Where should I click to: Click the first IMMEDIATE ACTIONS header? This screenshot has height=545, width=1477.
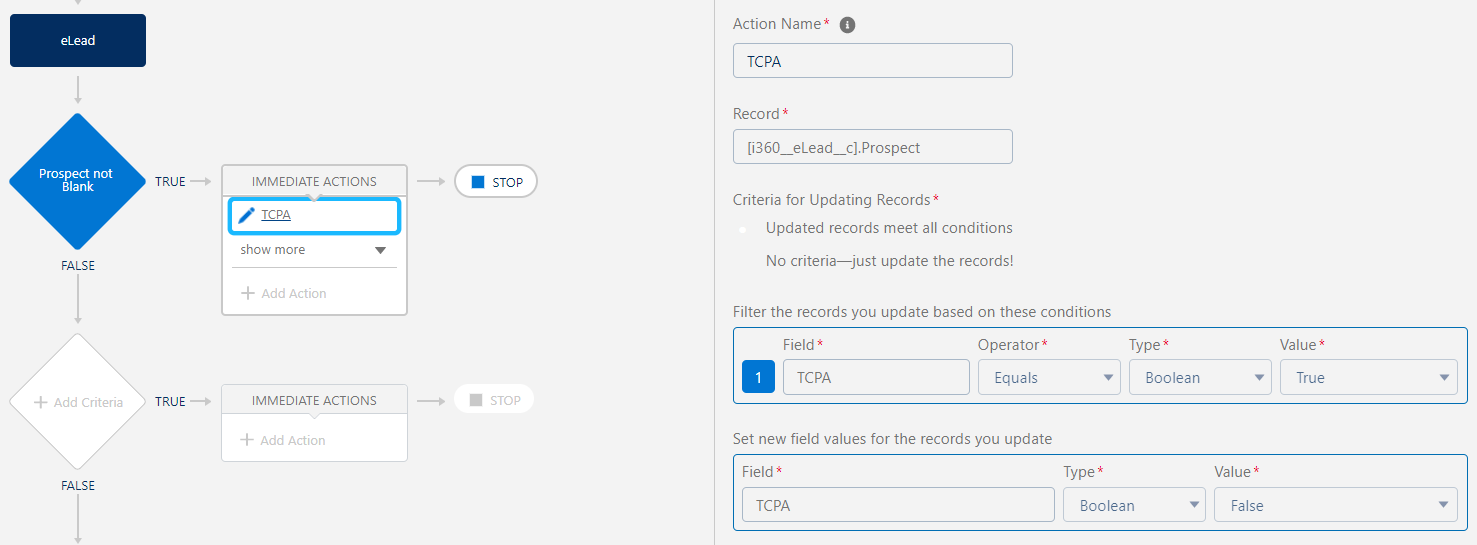pos(314,181)
